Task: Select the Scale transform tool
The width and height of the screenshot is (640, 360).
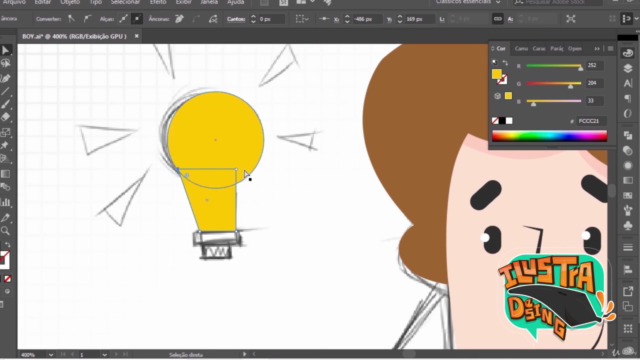Action: coord(5,132)
